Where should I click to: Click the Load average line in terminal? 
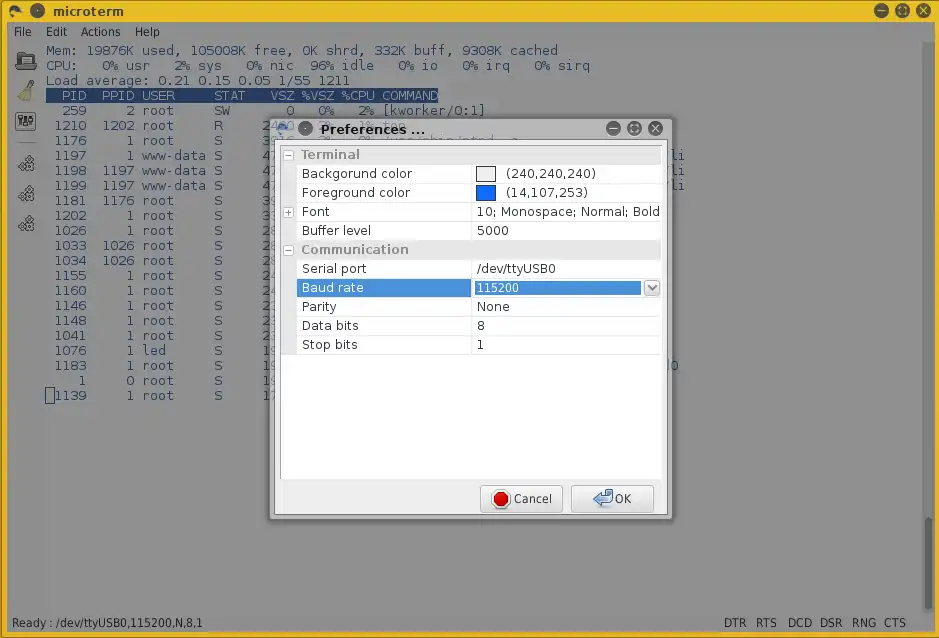(x=198, y=81)
